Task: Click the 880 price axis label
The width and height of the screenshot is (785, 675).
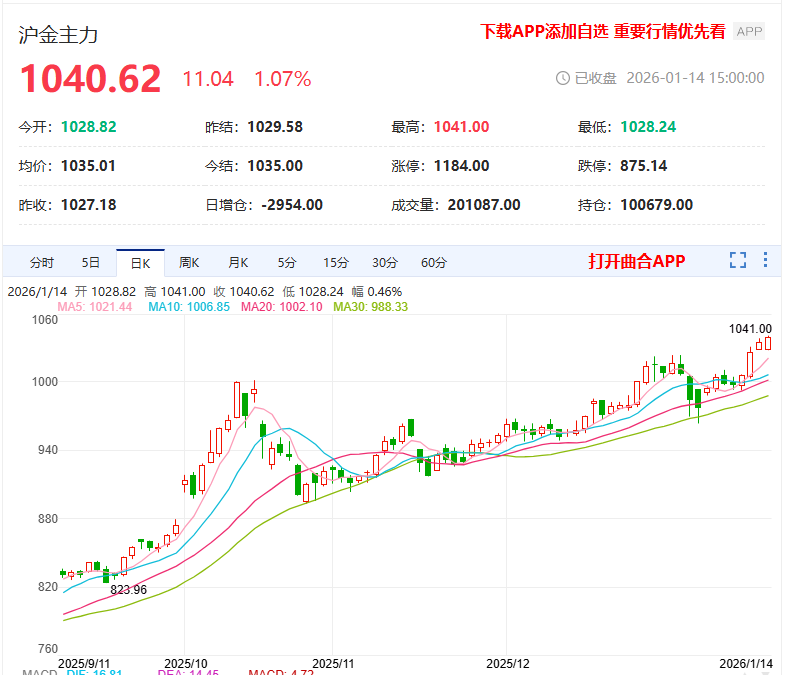Action: [48, 519]
